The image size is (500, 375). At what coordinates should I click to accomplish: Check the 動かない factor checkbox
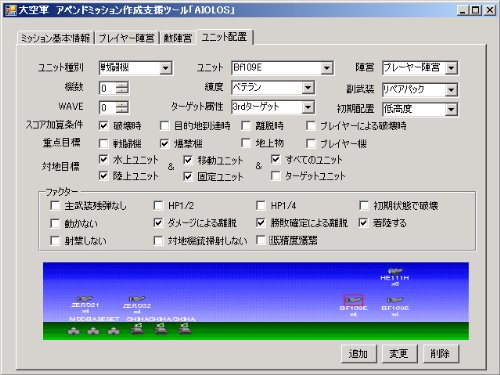pos(55,223)
